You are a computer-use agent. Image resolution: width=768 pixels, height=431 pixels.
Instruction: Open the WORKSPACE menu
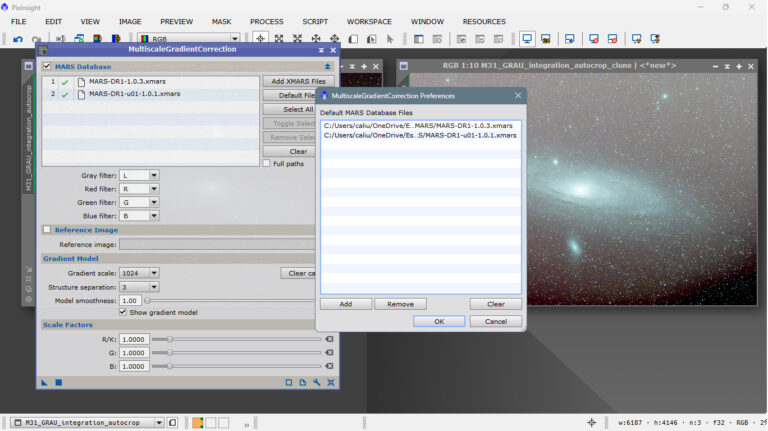coord(369,22)
